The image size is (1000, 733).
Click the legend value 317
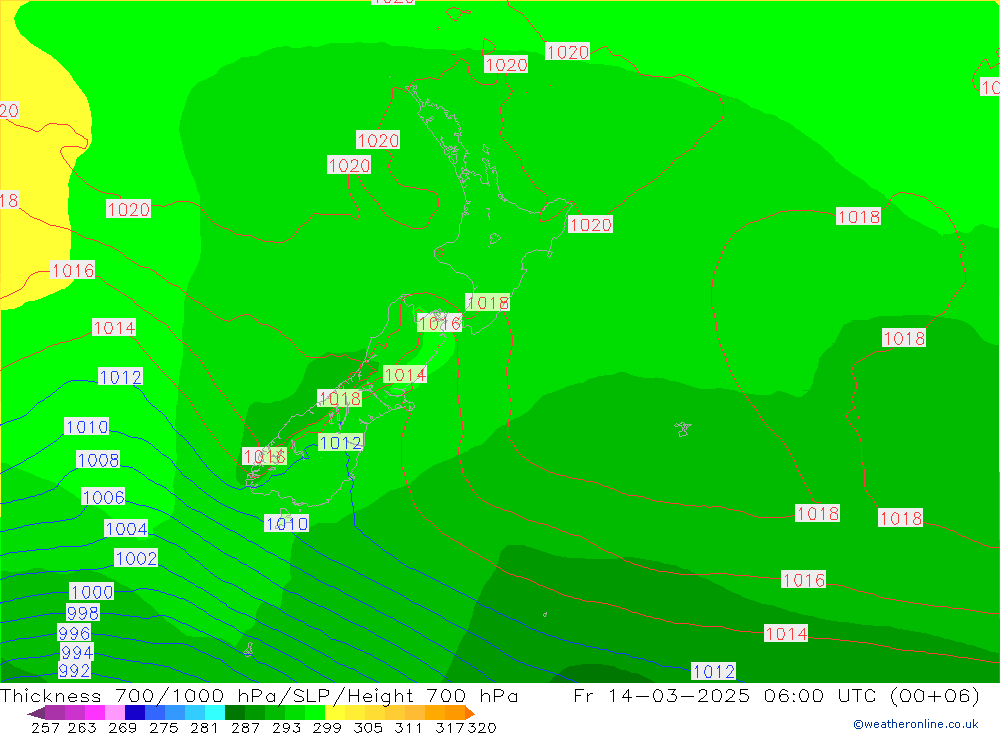pos(450,727)
